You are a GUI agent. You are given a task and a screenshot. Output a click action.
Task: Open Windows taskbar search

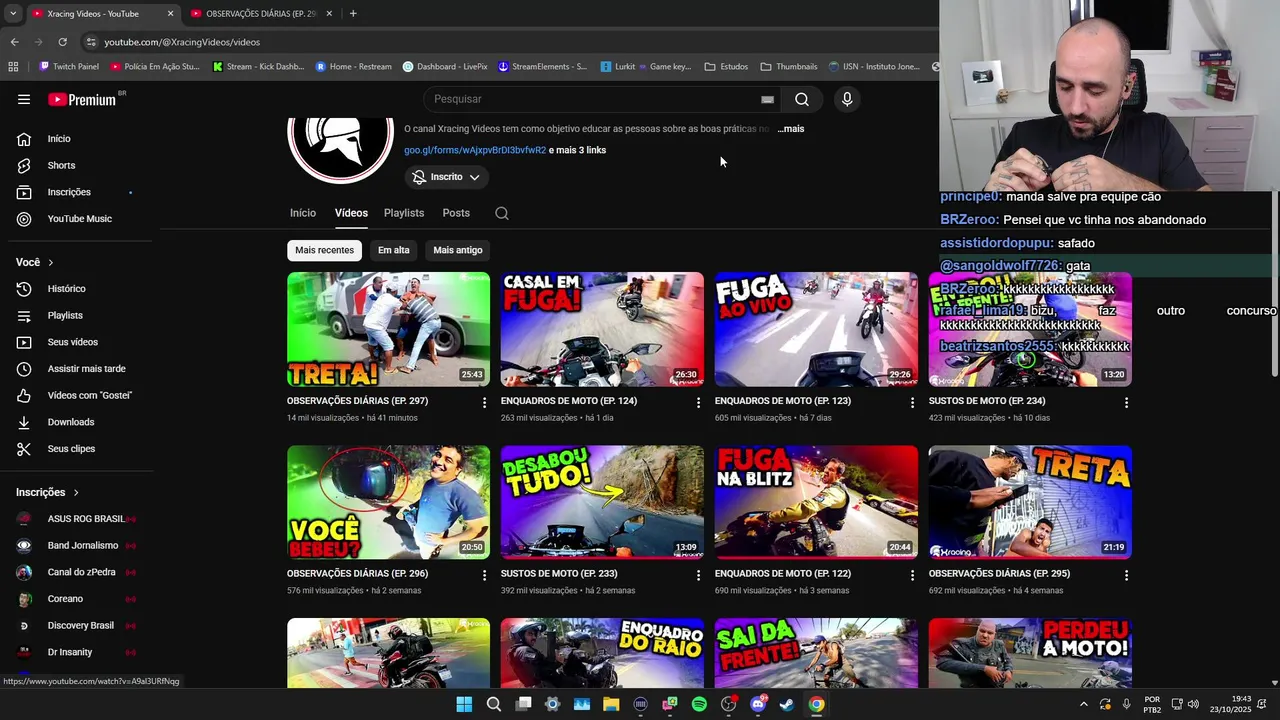[494, 704]
